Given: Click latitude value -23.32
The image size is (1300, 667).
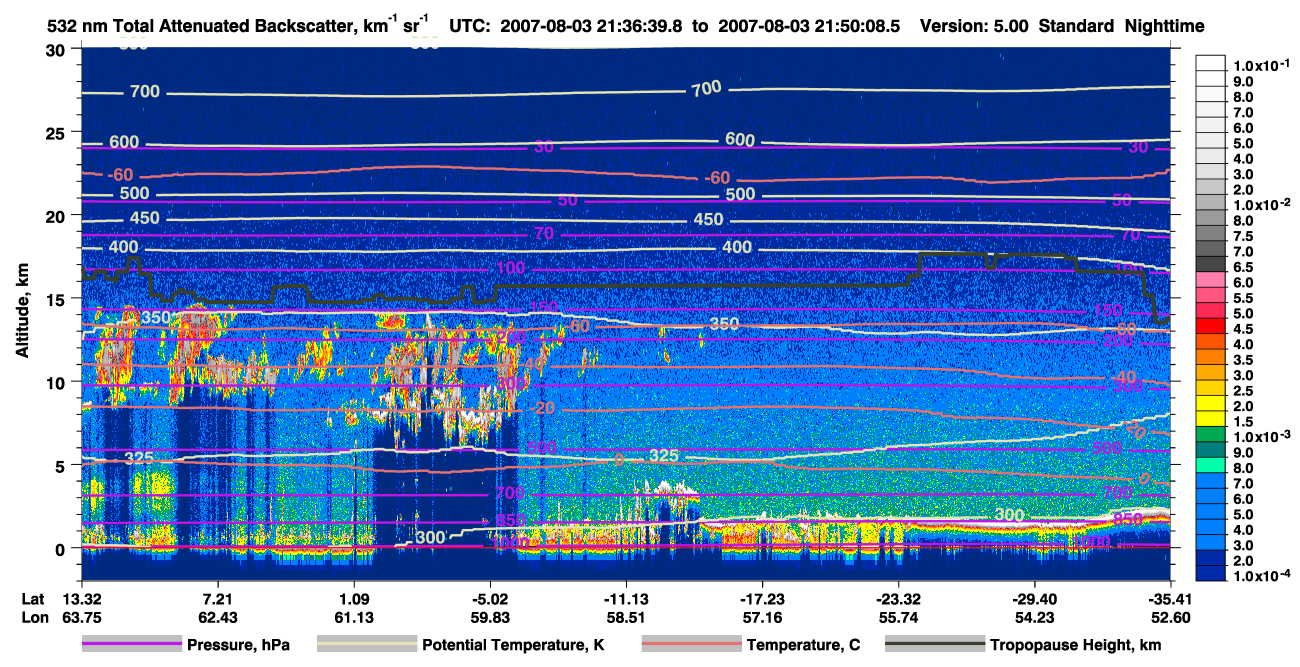Looking at the screenshot, I should coord(898,599).
